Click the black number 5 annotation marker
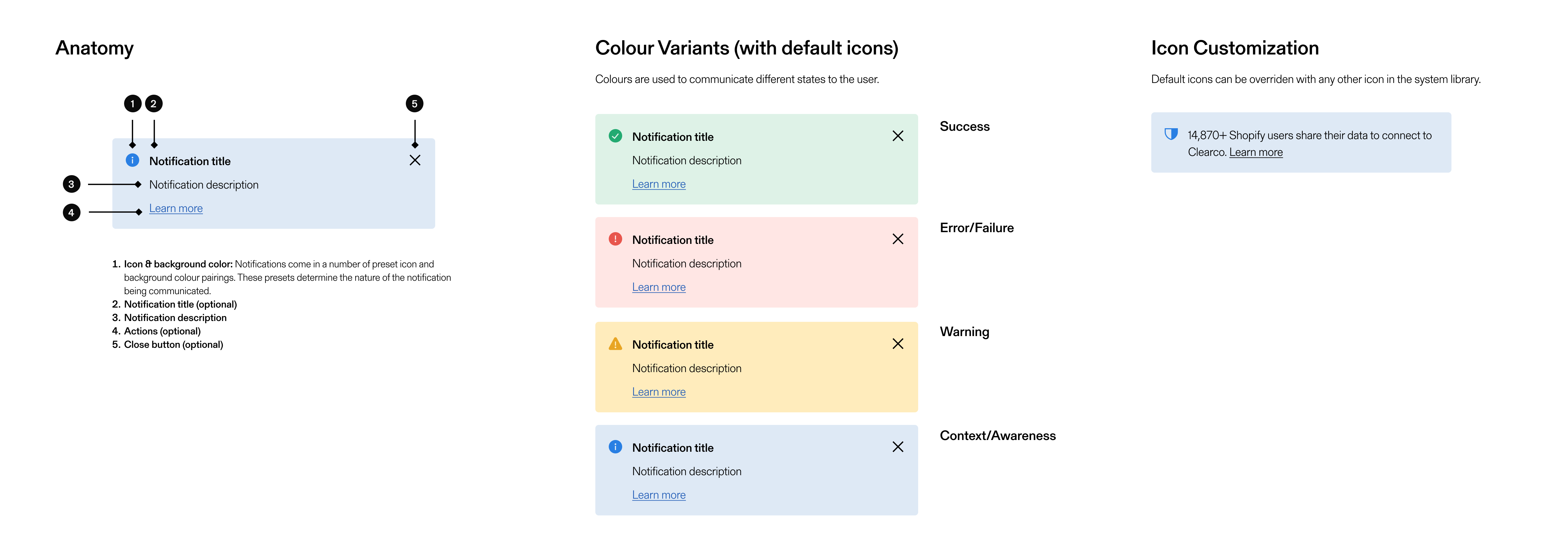Viewport: 1568px width, 559px height. pos(414,103)
